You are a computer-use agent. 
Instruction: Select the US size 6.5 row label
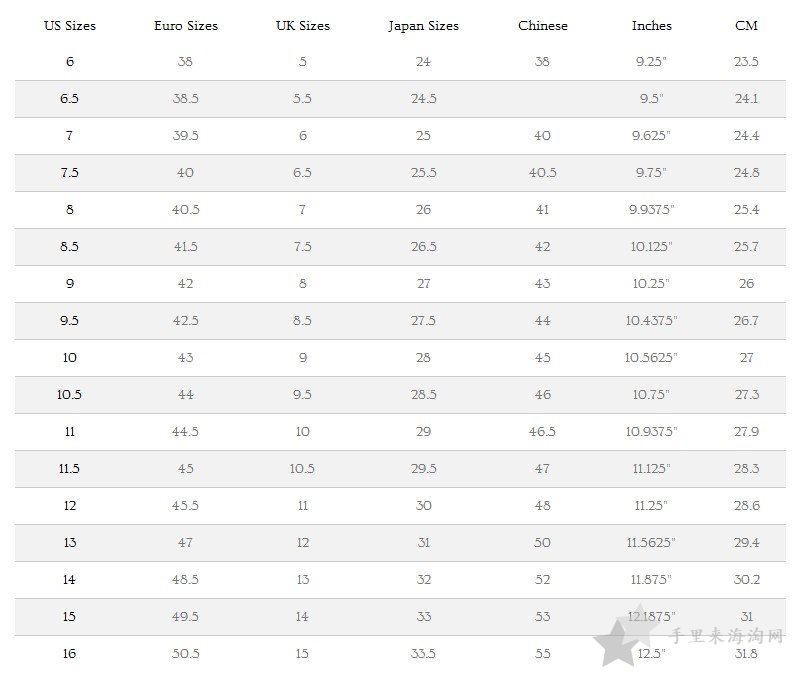click(x=70, y=99)
